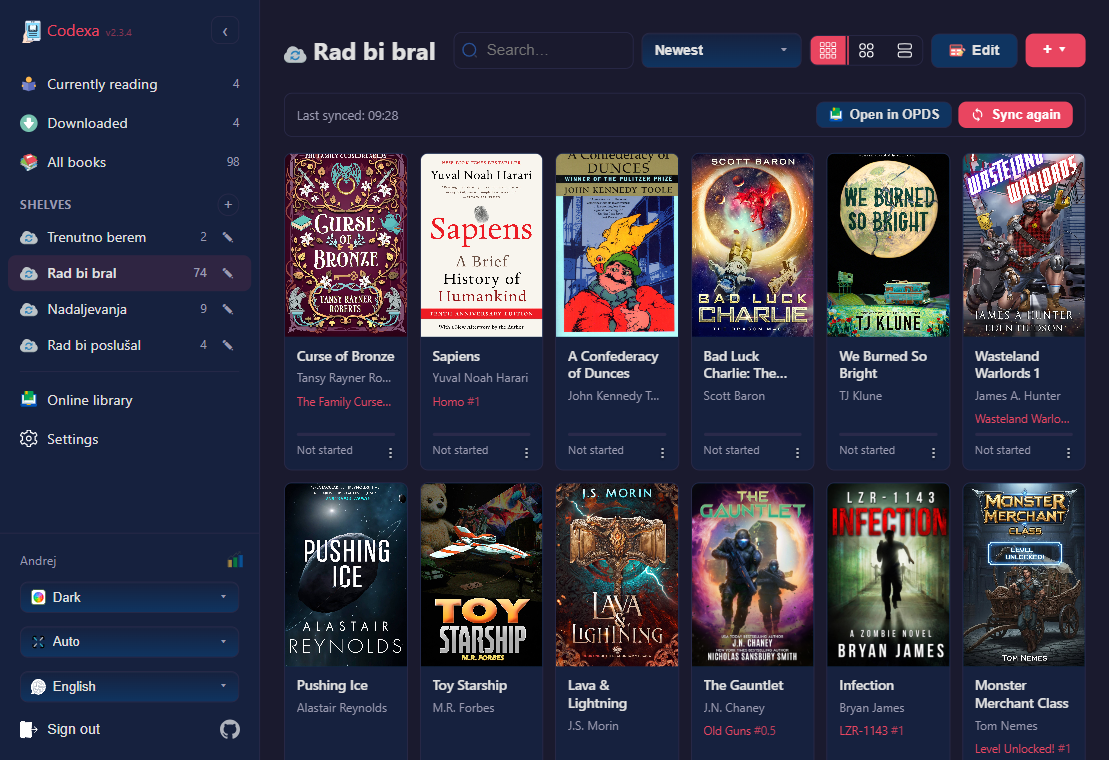
Task: Click the Sapiens progress bar
Action: [481, 434]
